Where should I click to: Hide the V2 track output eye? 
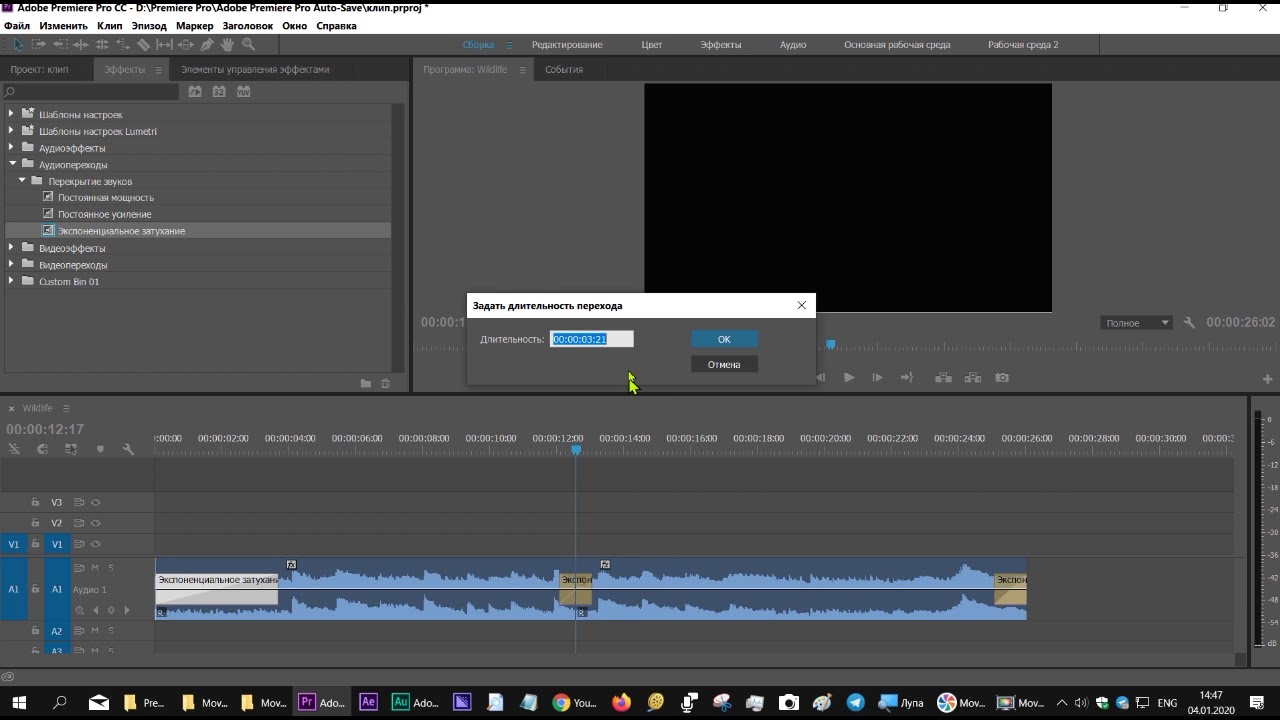pyautogui.click(x=96, y=523)
